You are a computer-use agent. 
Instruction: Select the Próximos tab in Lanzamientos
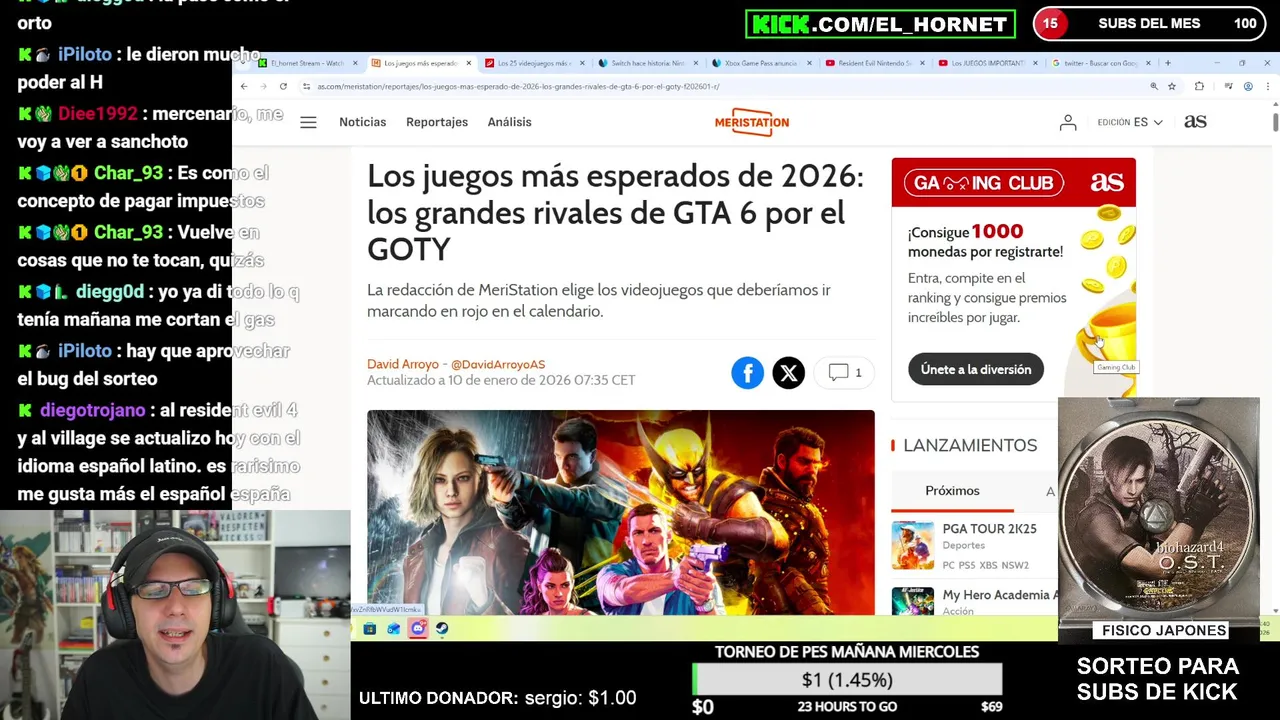[x=952, y=491]
